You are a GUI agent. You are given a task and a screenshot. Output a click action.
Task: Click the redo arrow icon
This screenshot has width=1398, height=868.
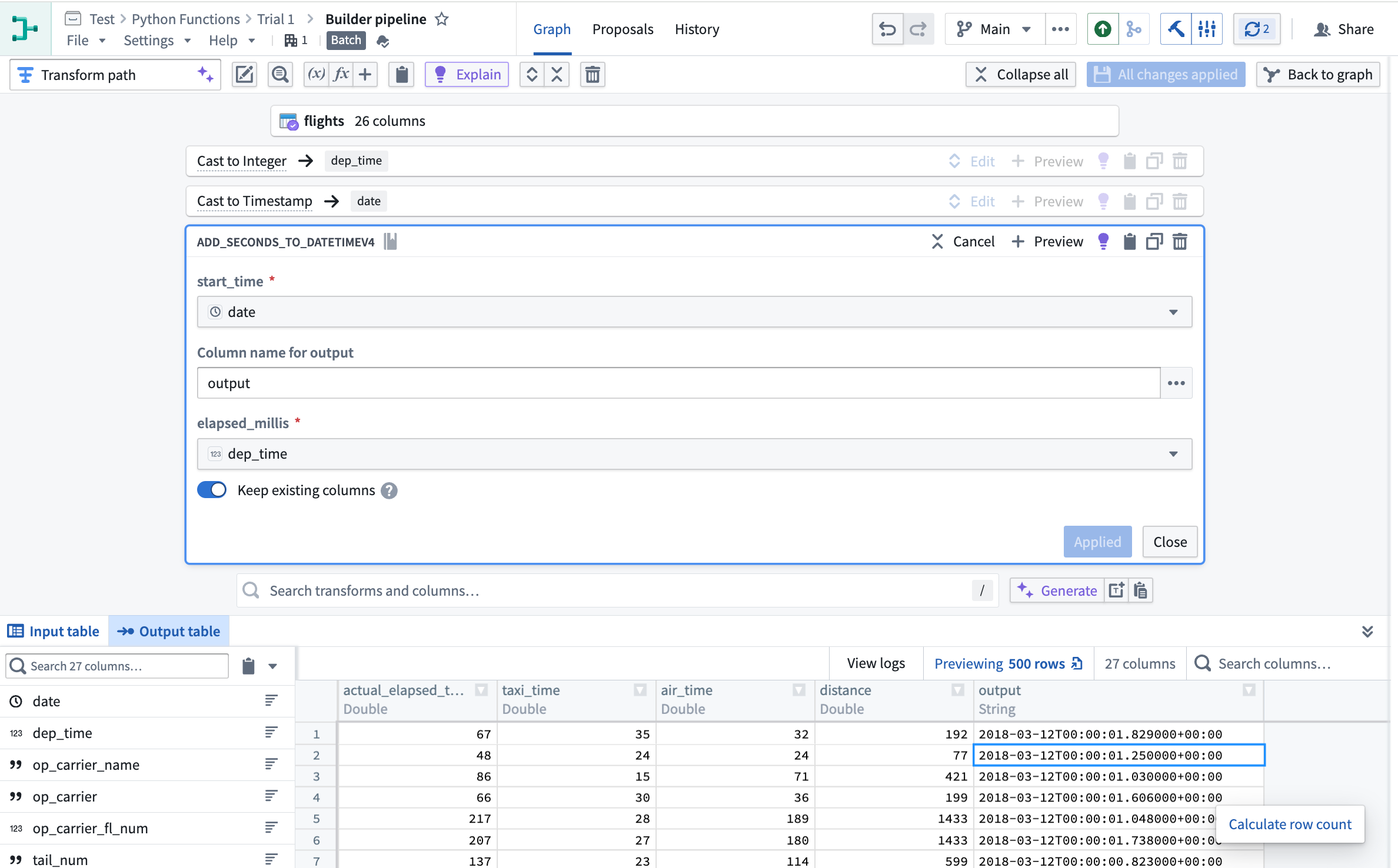(x=918, y=29)
